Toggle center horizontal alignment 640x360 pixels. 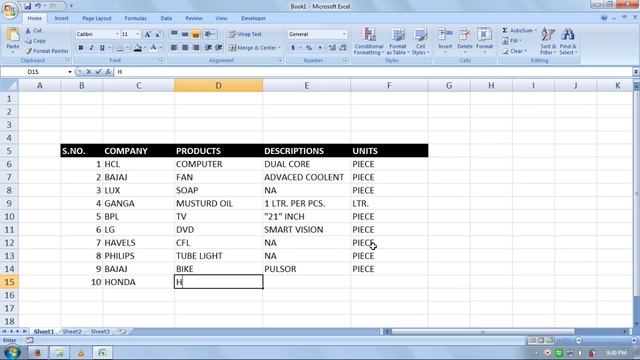[185, 48]
